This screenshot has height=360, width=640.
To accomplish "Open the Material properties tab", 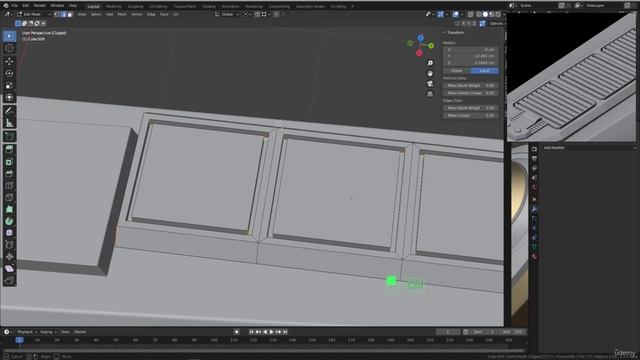I will point(534,256).
